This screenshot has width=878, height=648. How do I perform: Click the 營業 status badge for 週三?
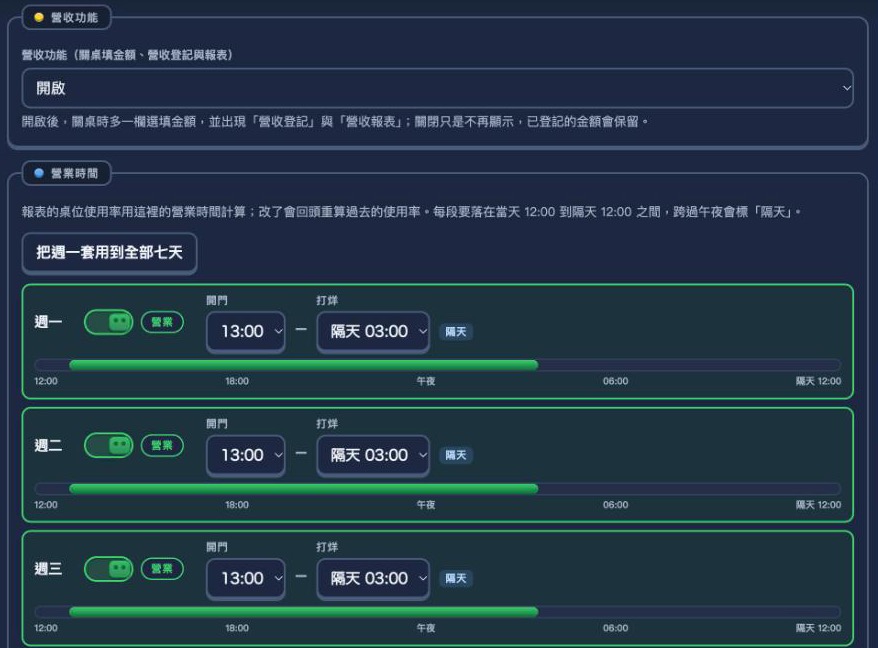(x=162, y=569)
